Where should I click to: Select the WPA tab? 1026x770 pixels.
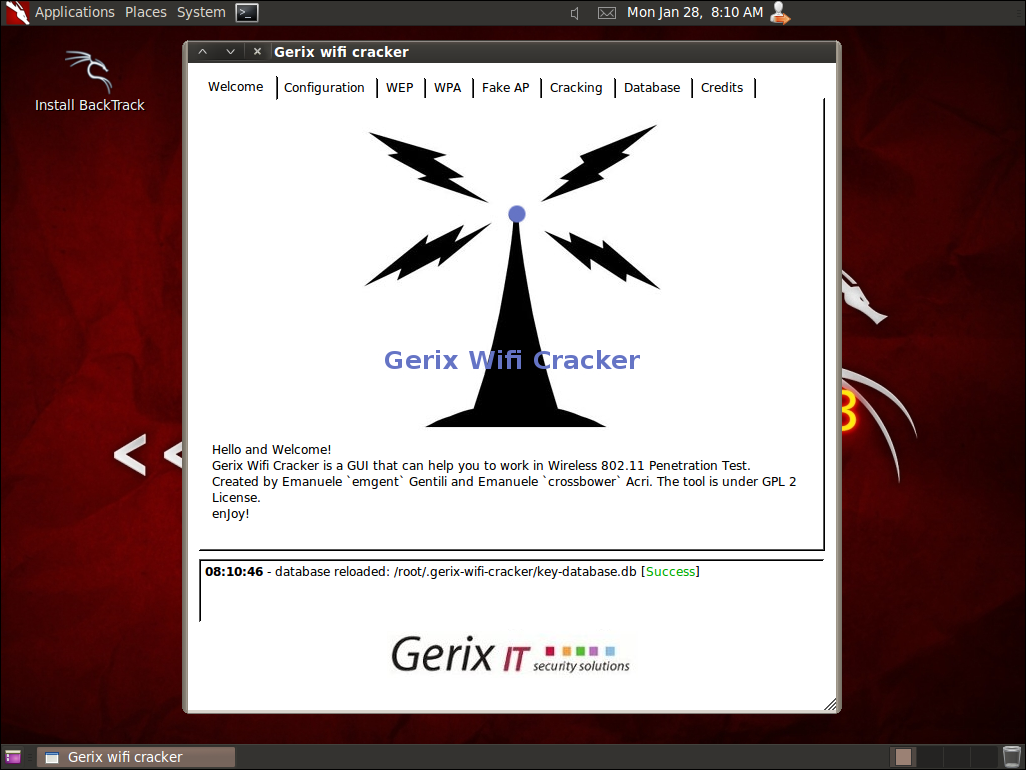[448, 88]
